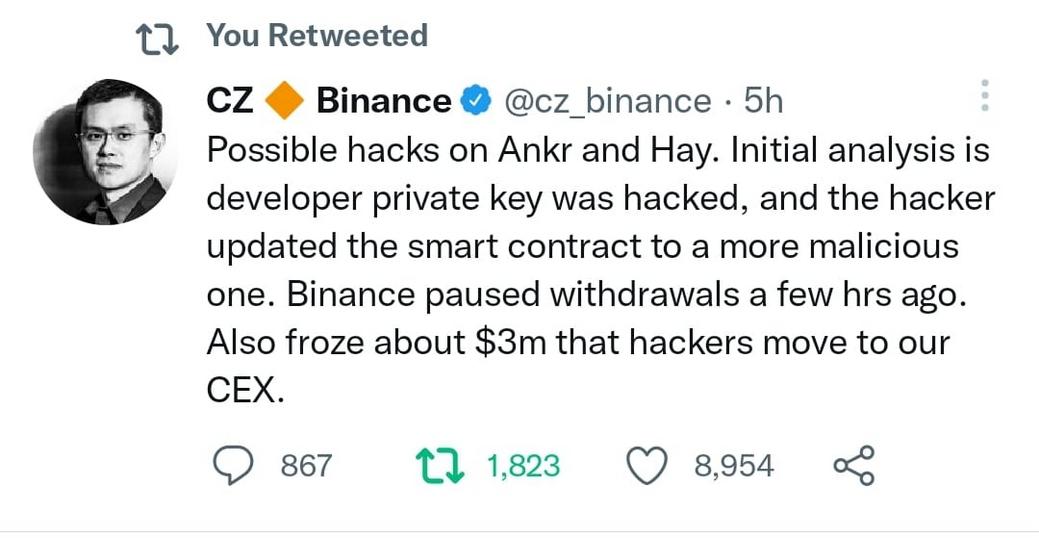Open CZ's profile picture avatar
This screenshot has height=538, width=1039.
(x=105, y=150)
